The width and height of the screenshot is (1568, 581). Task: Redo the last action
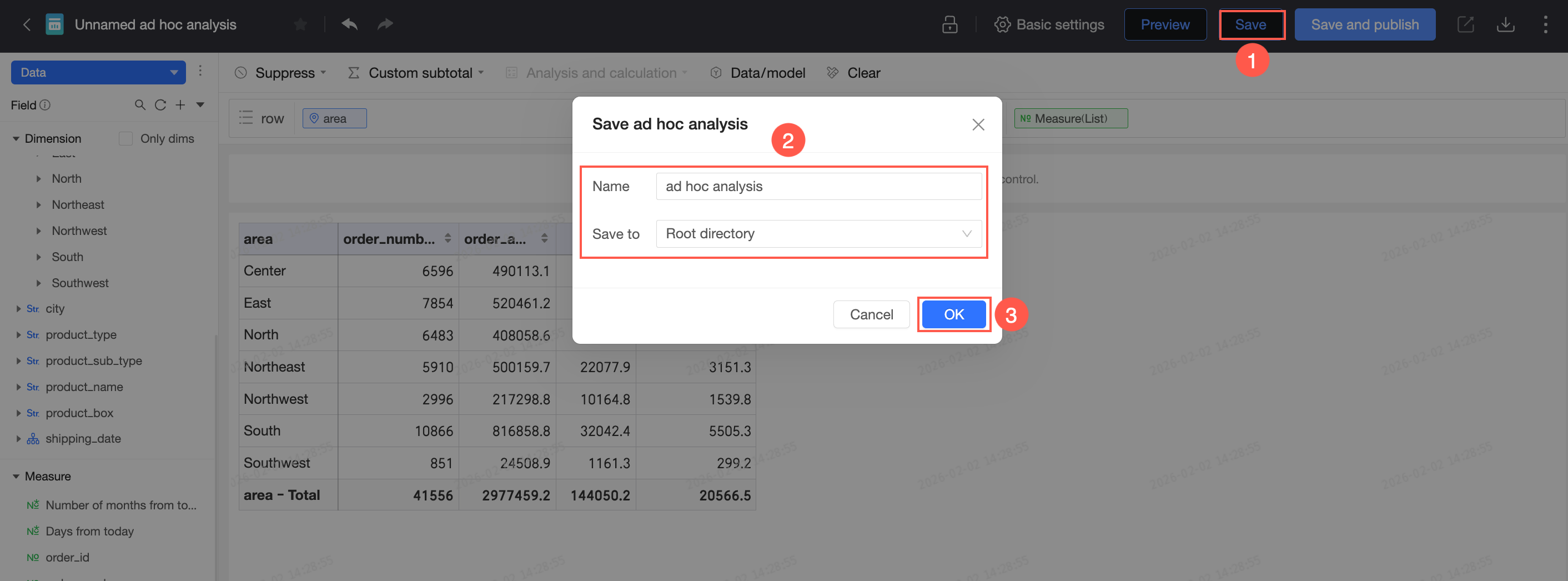click(385, 24)
